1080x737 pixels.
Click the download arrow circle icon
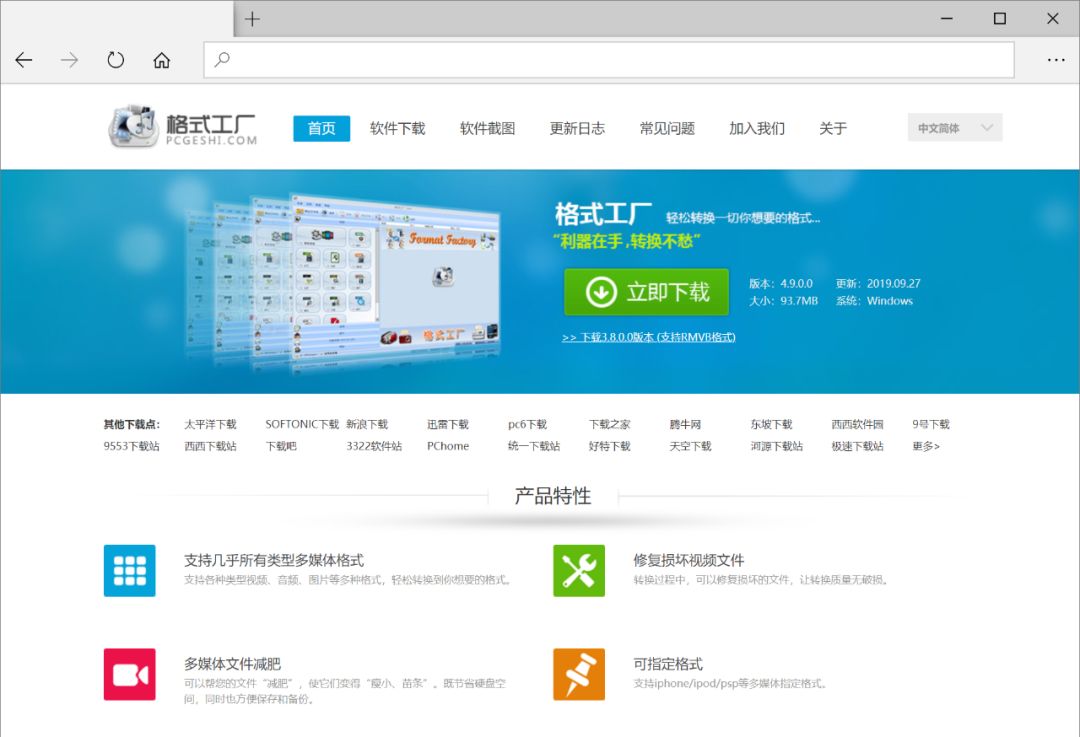601,292
